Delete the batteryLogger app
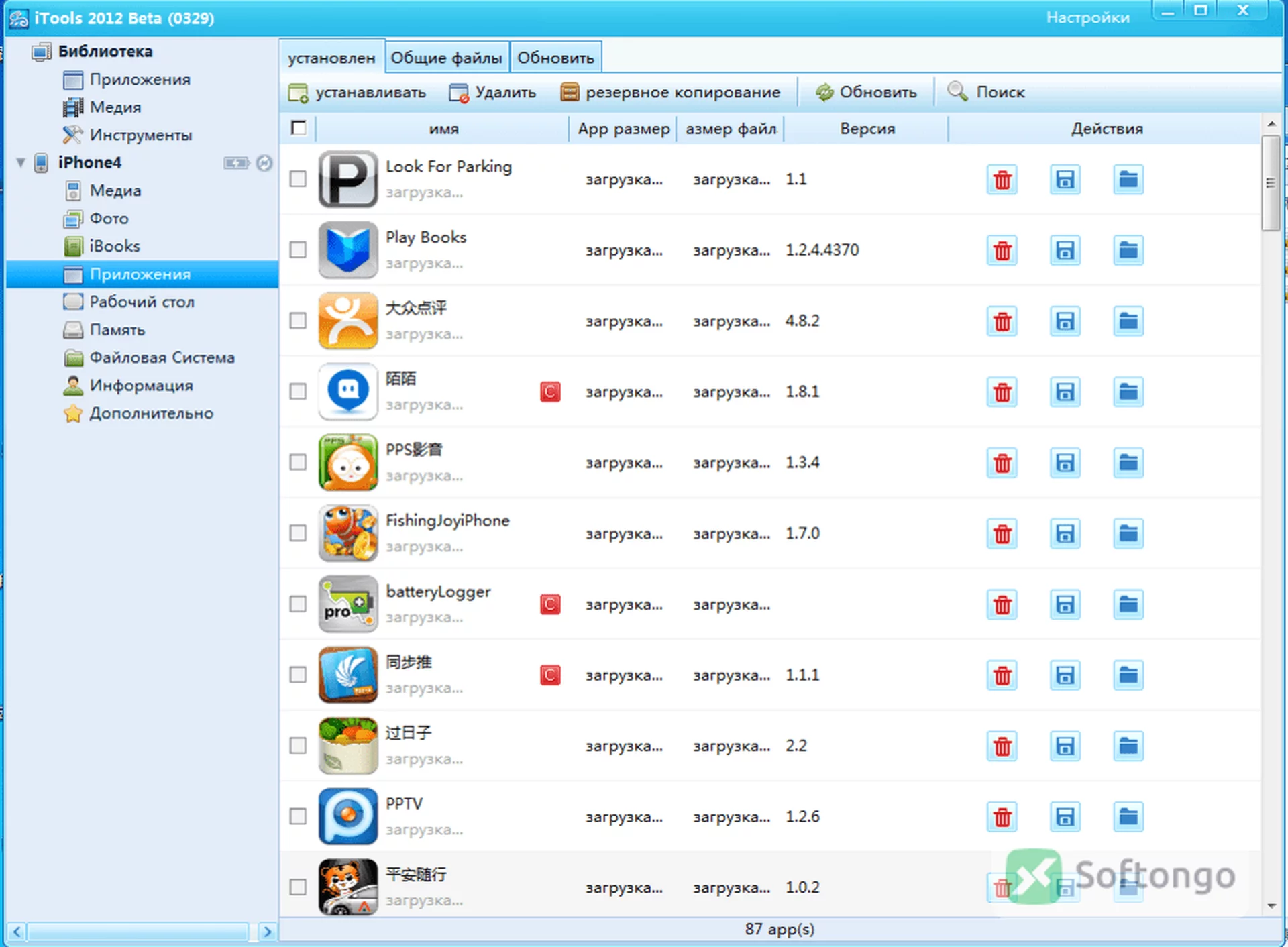 click(x=1002, y=605)
